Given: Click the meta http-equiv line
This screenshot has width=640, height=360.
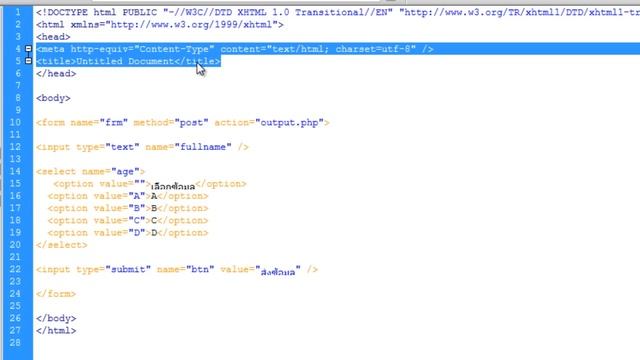Looking at the screenshot, I should [235, 49].
